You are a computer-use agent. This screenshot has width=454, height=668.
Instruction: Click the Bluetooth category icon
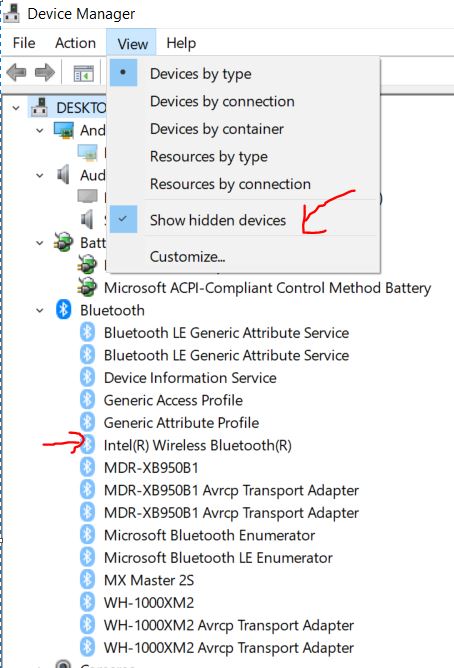63,309
